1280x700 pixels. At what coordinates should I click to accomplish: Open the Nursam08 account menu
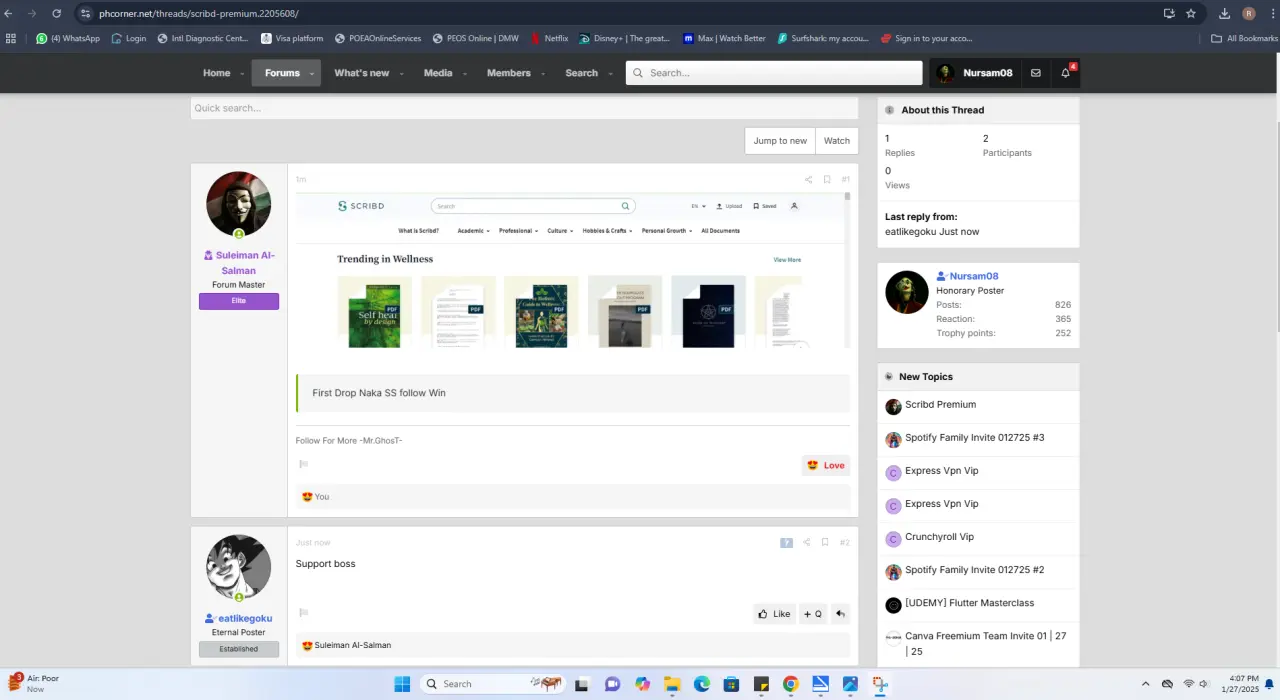tap(975, 73)
